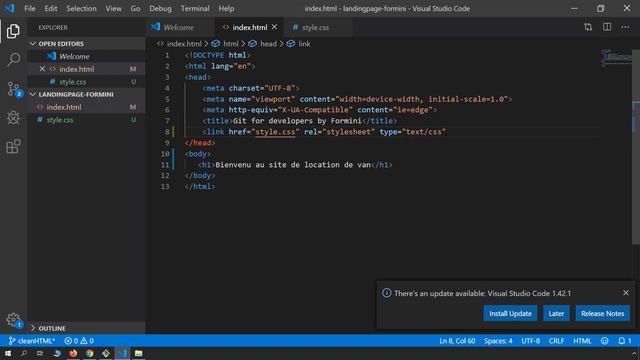Click index.html in the breadcrumb bar

184,44
